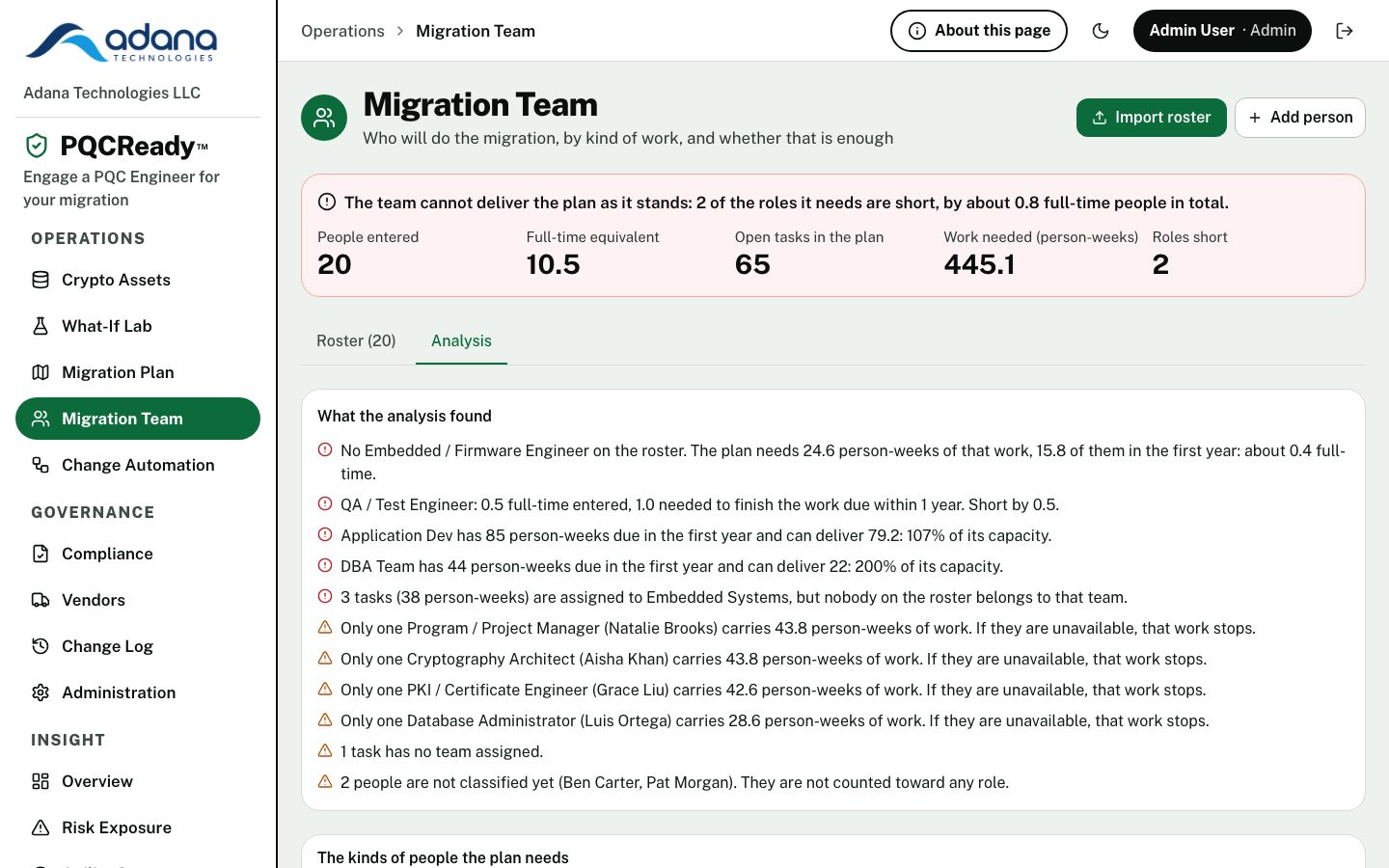Click the Full-time equivalent value 10.5
The image size is (1389, 868).
point(553,264)
